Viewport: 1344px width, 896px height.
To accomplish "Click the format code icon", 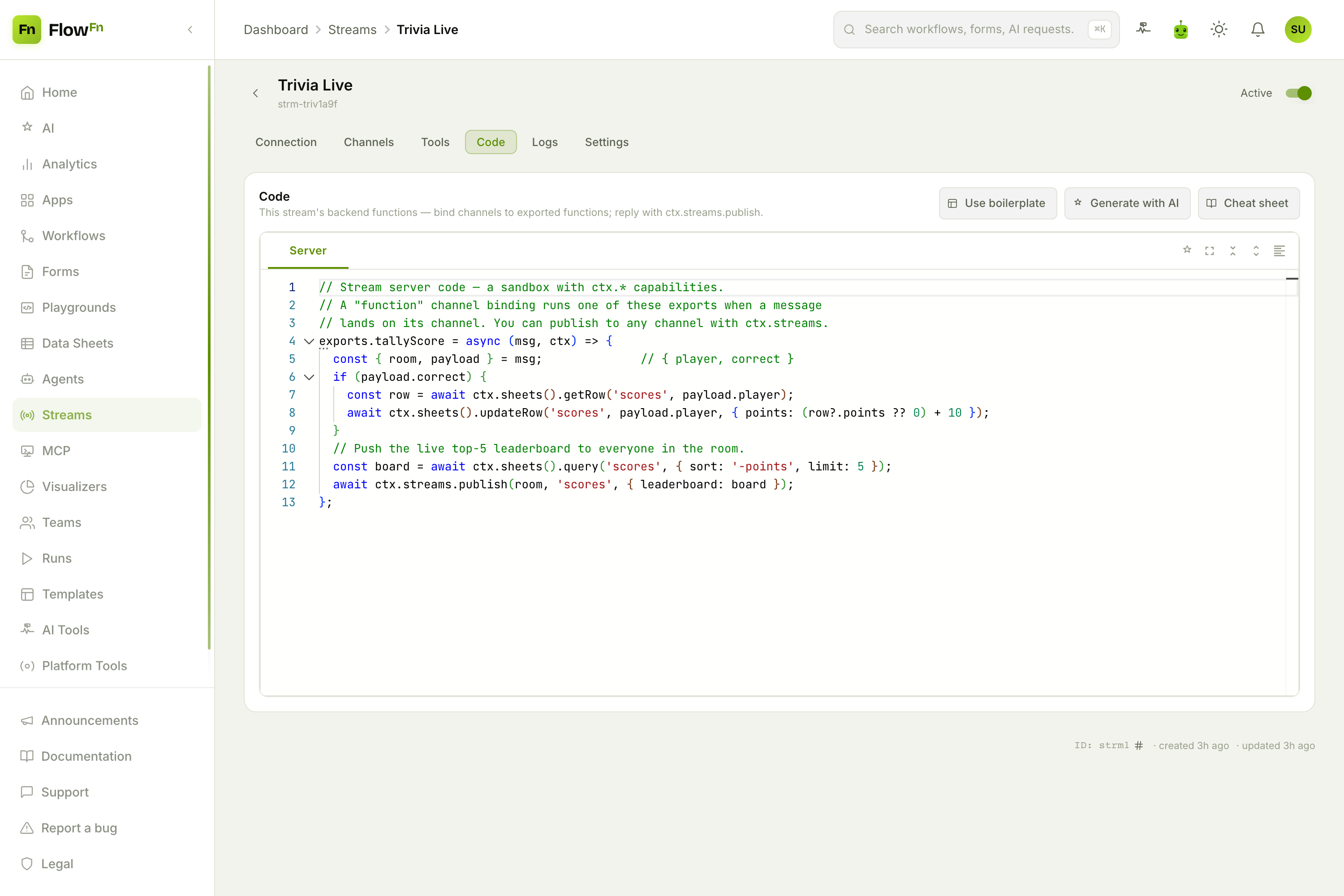I will [1279, 250].
